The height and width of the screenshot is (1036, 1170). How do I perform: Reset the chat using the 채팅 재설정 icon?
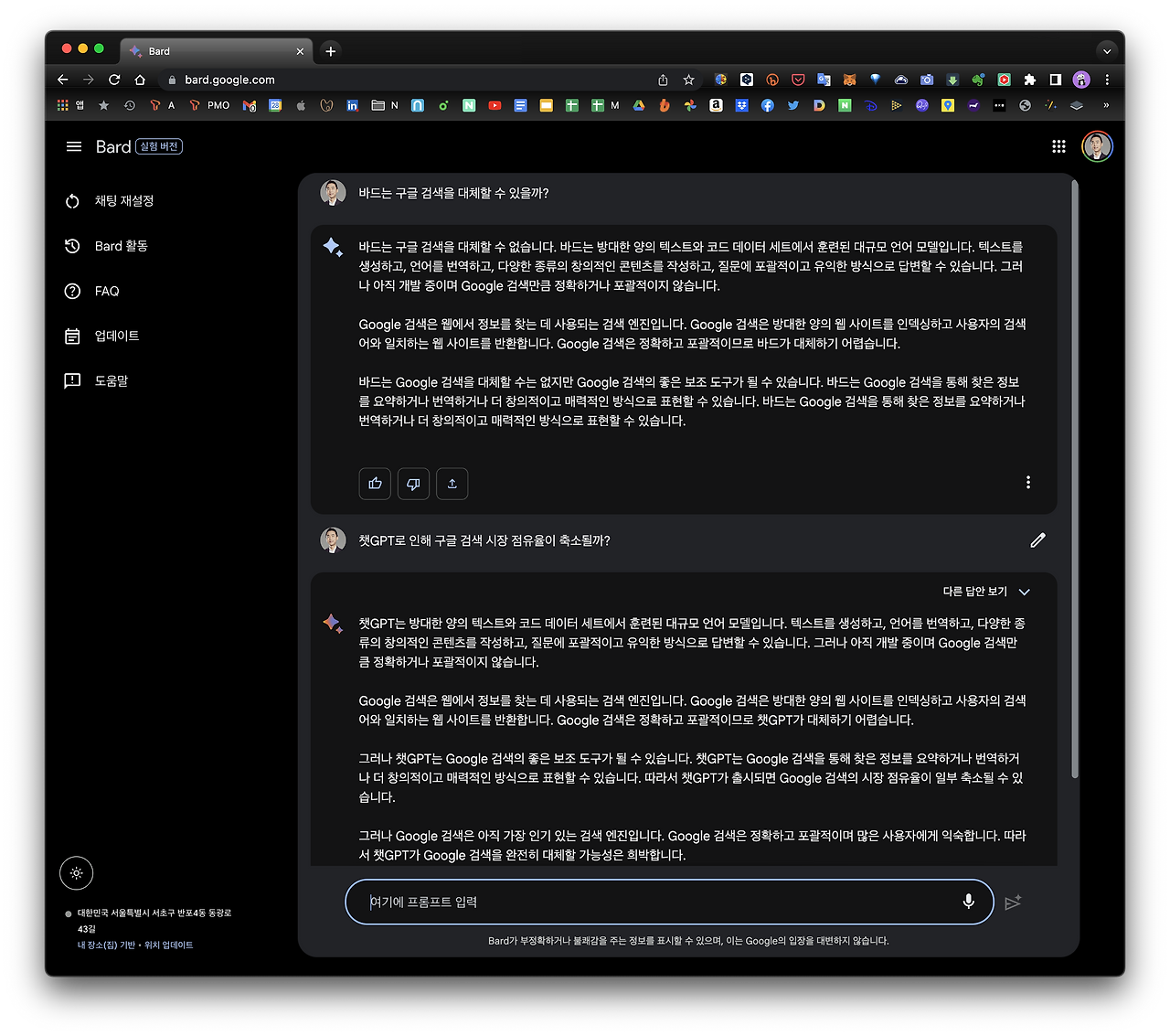(73, 201)
